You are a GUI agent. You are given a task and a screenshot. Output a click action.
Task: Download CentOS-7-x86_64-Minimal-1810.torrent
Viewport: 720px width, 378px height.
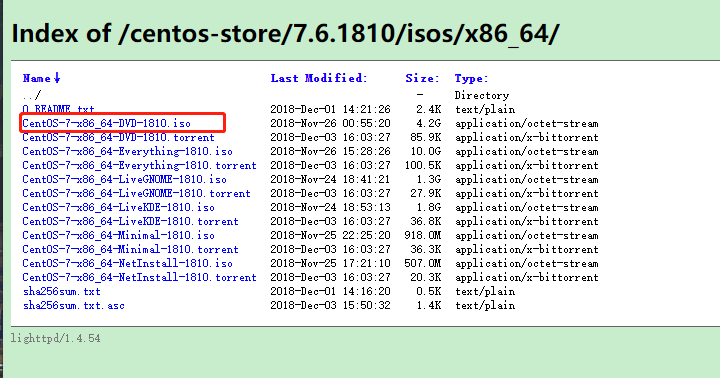[x=130, y=249]
